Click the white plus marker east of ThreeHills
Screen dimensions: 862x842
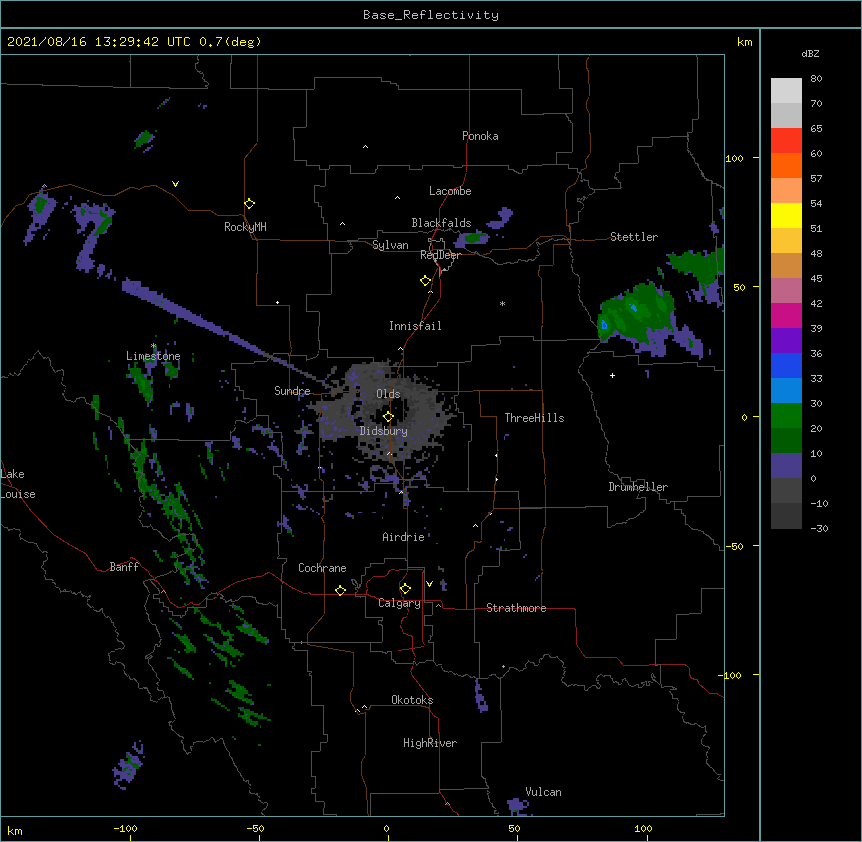click(612, 375)
